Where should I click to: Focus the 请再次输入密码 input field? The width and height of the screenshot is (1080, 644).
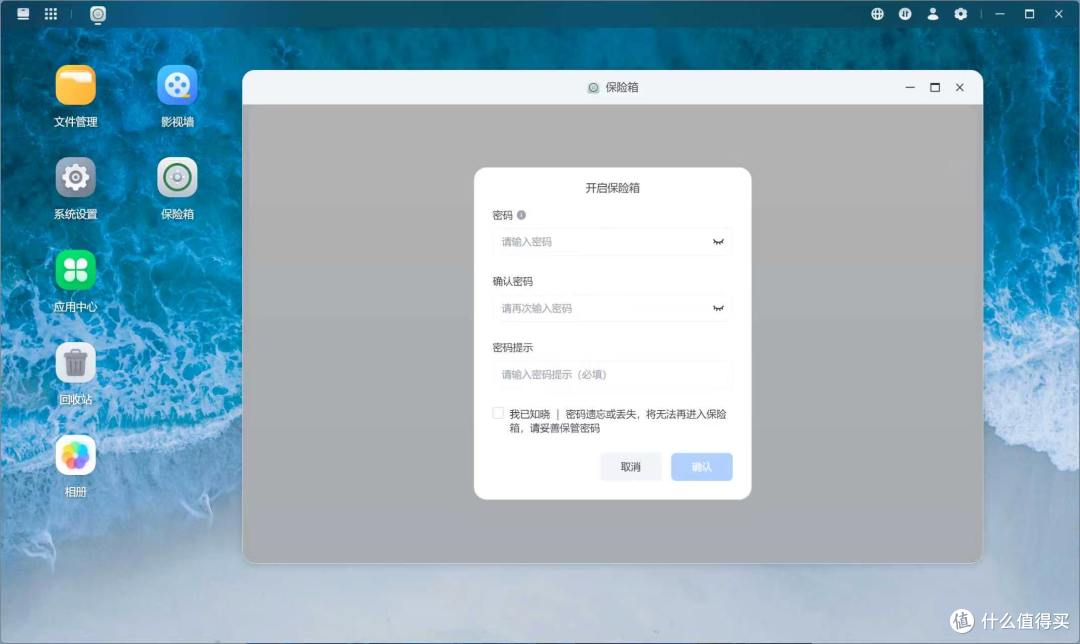[612, 308]
